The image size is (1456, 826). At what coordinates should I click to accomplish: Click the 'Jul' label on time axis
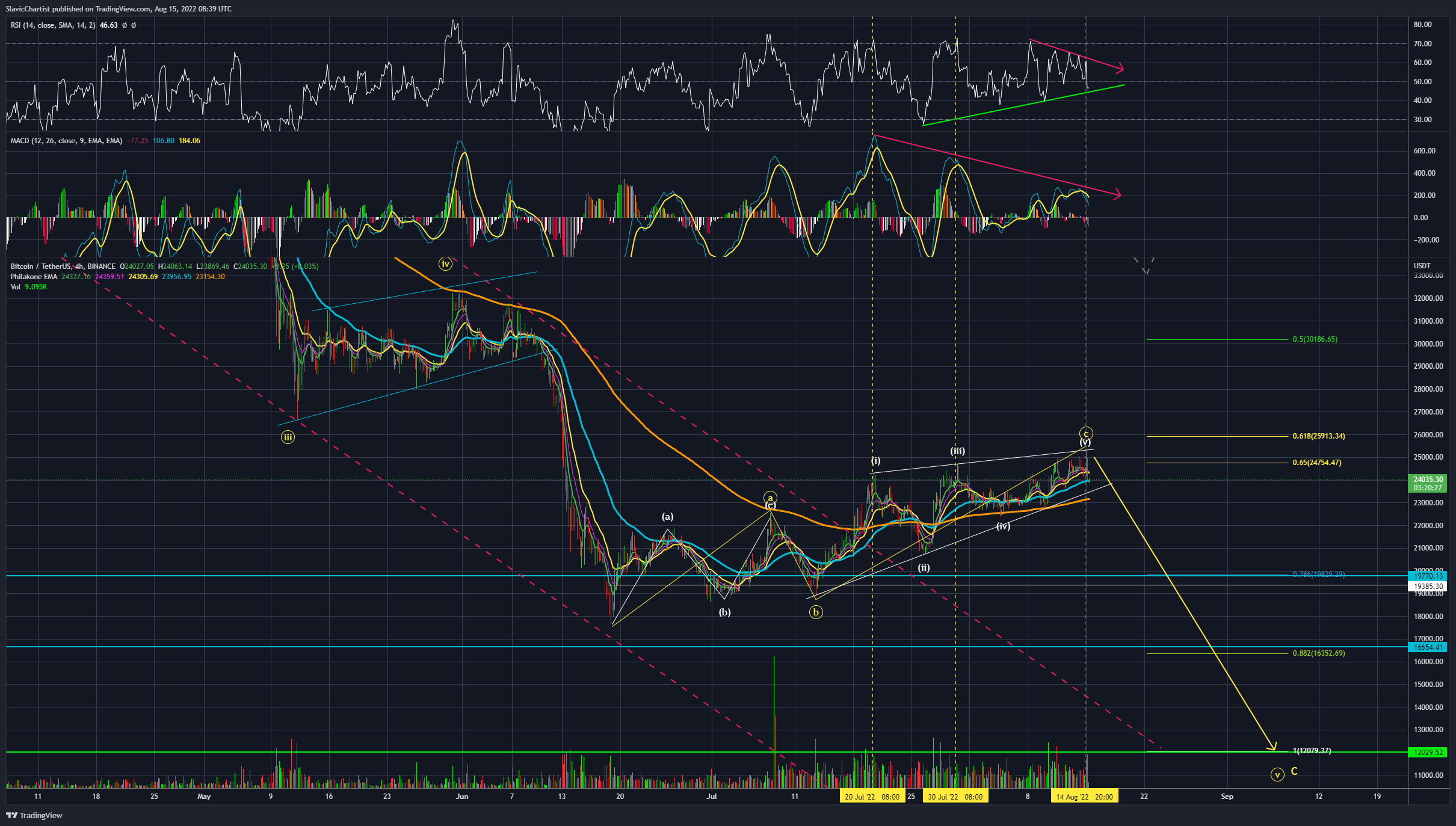[712, 797]
